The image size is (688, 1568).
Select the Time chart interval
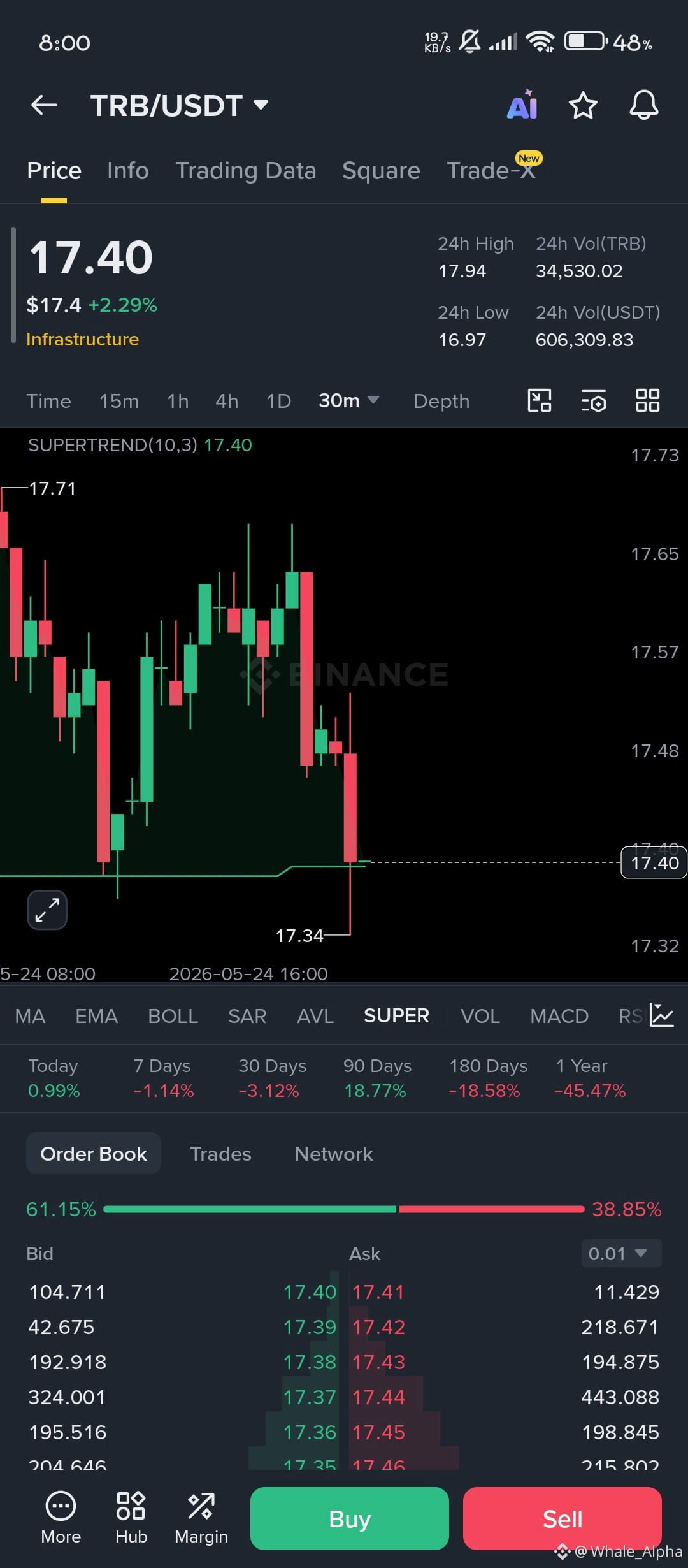tap(48, 401)
